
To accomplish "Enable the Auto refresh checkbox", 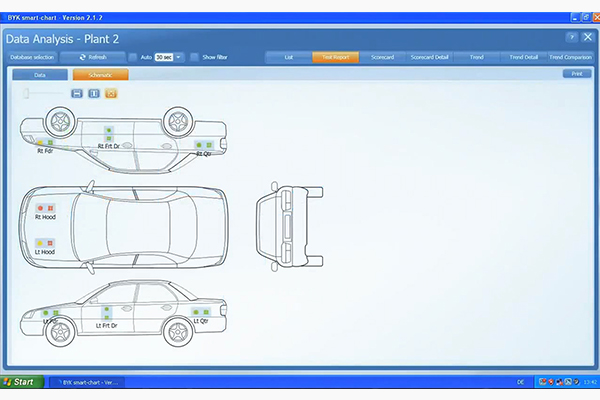I will [x=132, y=57].
